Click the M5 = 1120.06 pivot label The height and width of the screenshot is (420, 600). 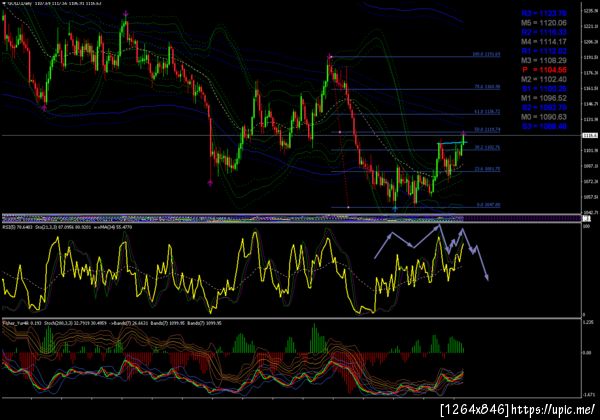[544, 23]
